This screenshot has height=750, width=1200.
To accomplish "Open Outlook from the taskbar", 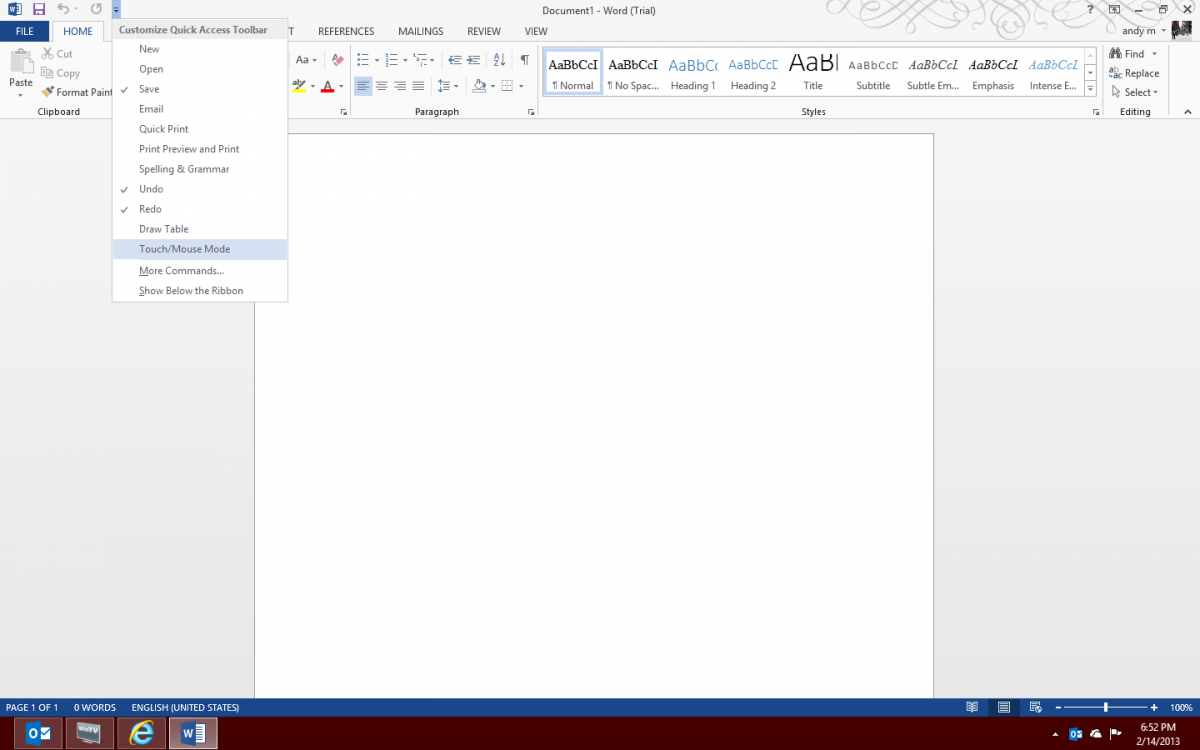I will click(x=37, y=734).
